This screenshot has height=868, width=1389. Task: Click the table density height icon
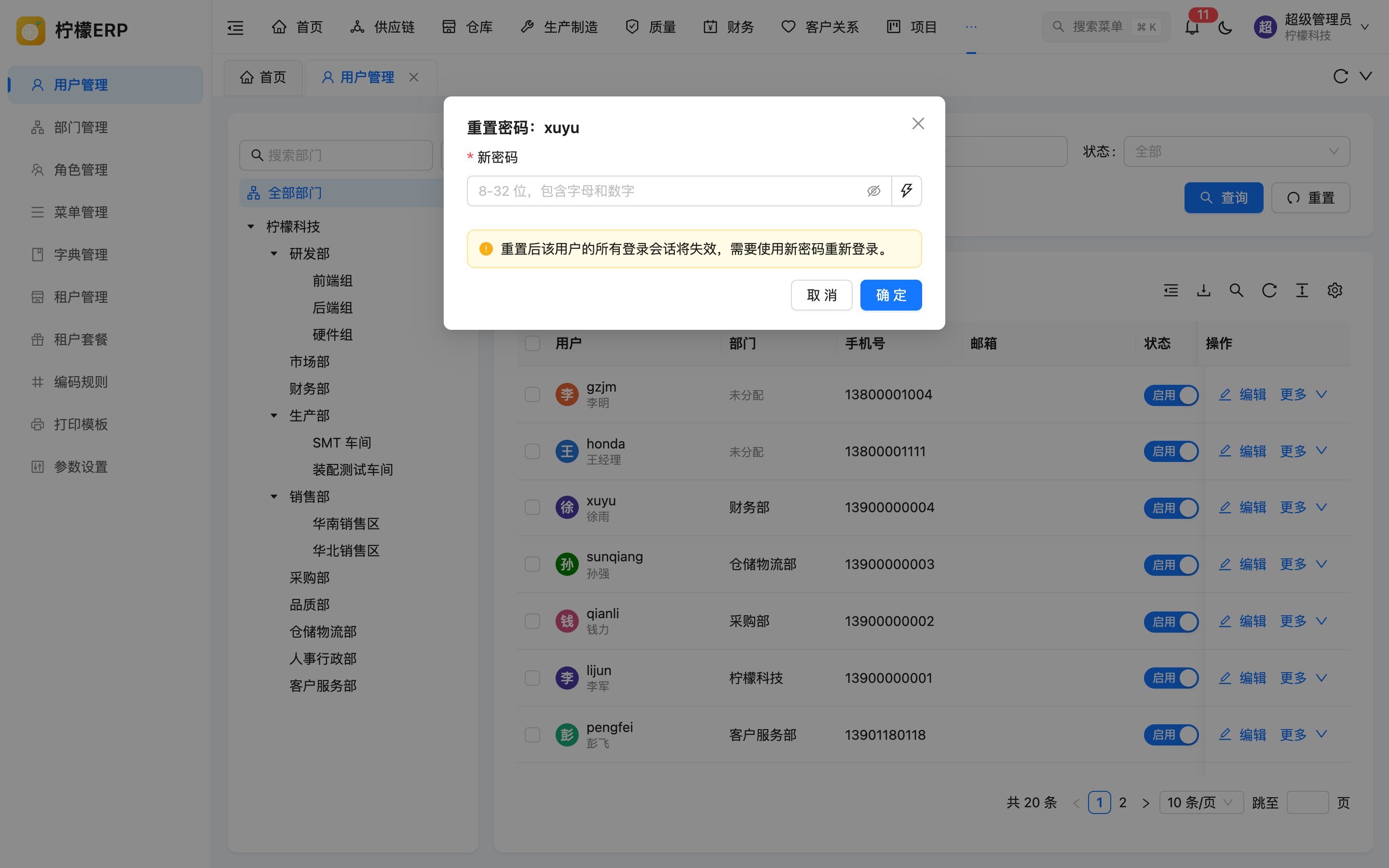click(1302, 290)
